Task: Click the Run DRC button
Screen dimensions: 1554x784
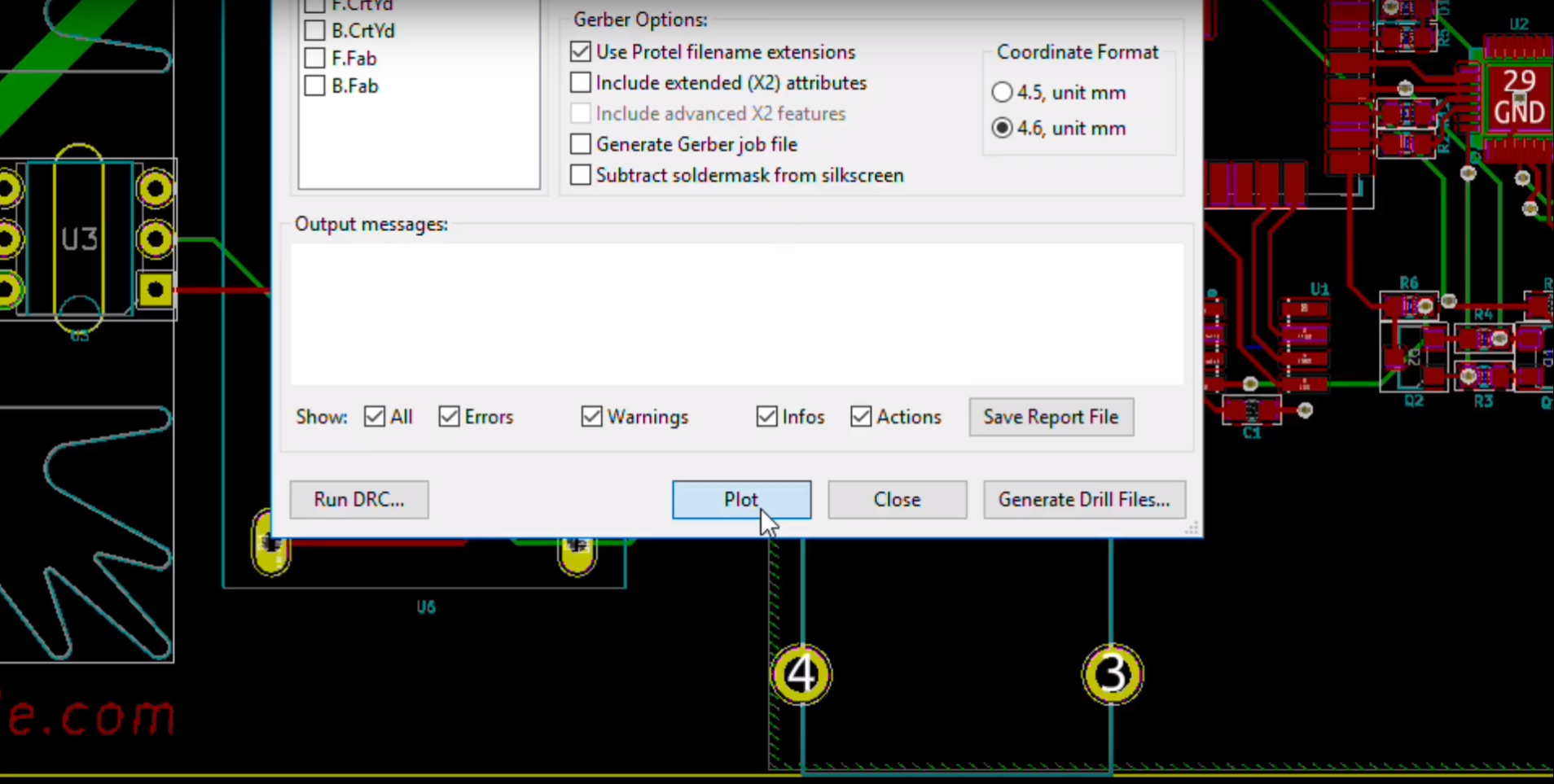Action: click(358, 499)
